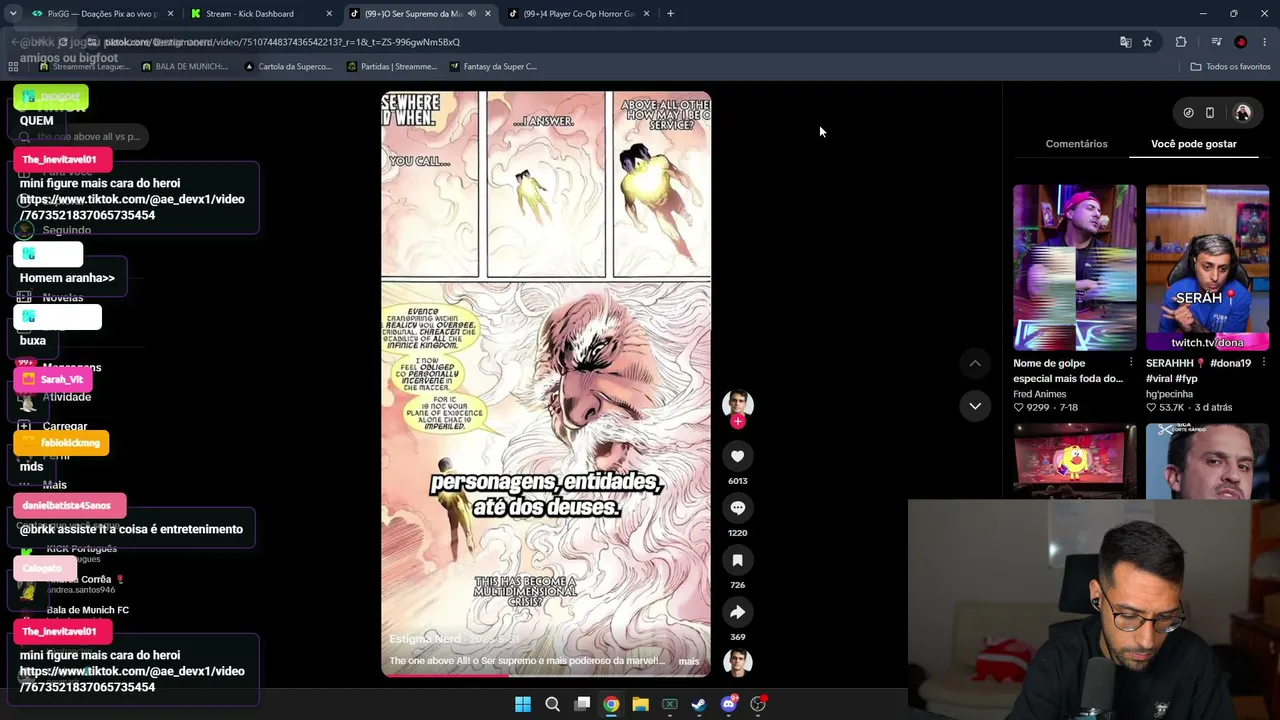
Task: Open Discord from the taskbar
Action: pyautogui.click(x=729, y=704)
